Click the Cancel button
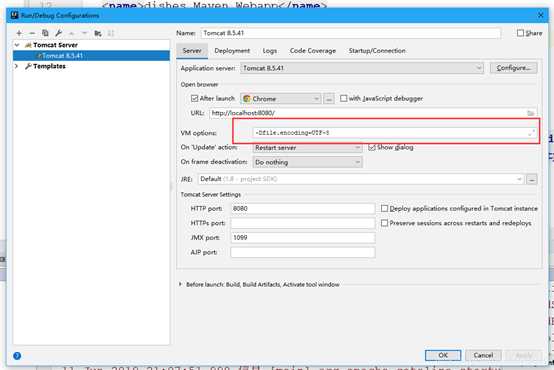Screen dimensions: 554x370 click(483, 355)
